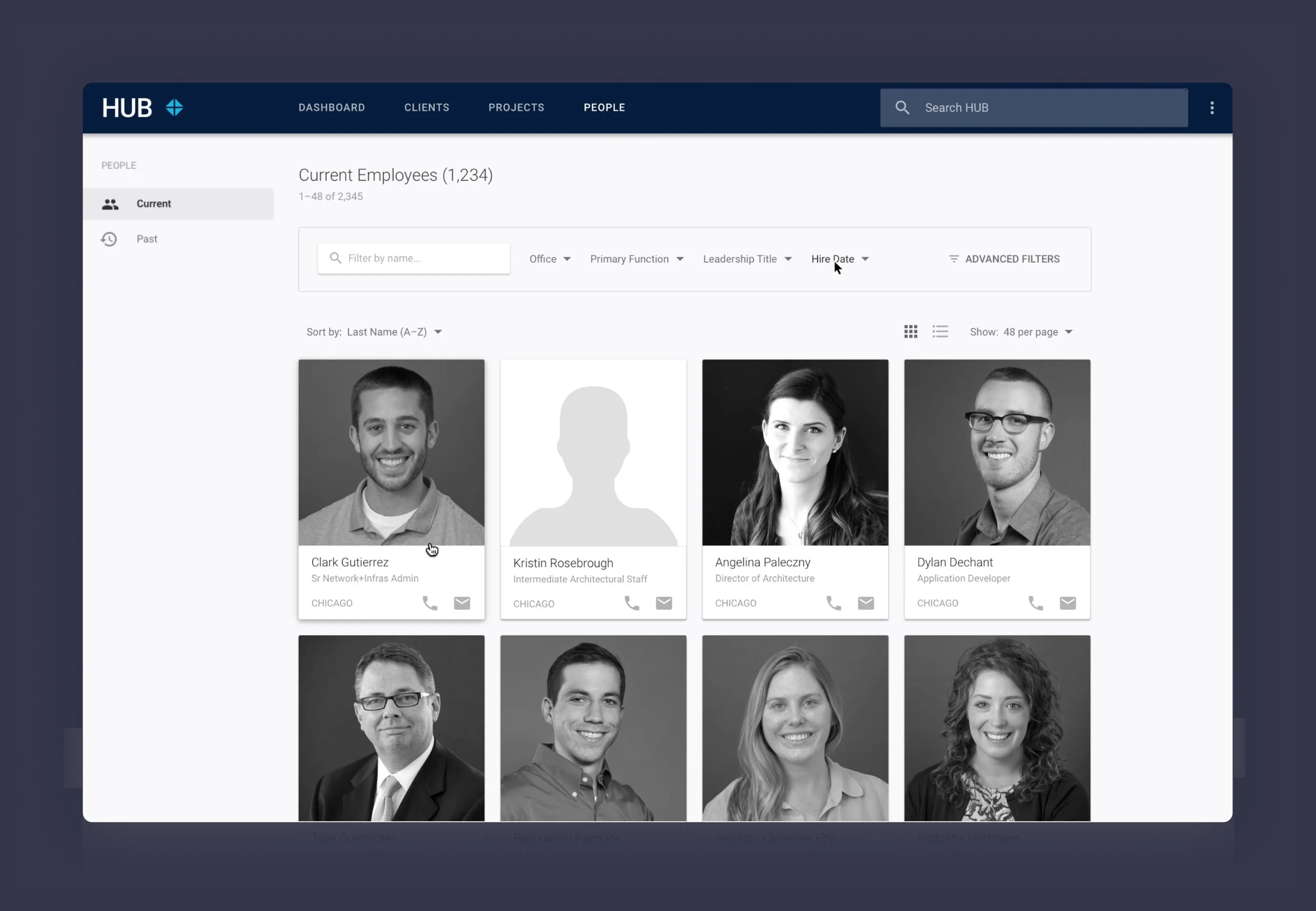Email Clark Gutierrez via envelope icon
1316x911 pixels.
point(462,603)
